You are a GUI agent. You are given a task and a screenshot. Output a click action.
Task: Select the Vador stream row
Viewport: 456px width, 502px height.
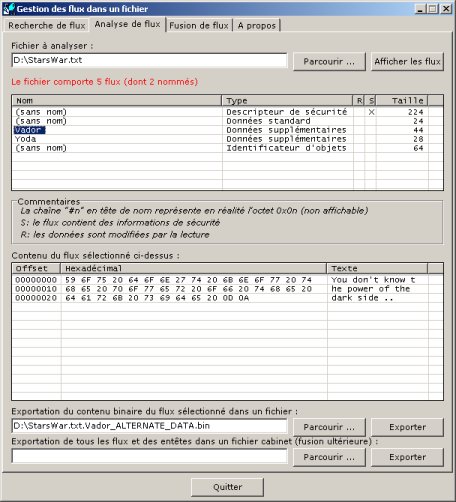click(227, 130)
